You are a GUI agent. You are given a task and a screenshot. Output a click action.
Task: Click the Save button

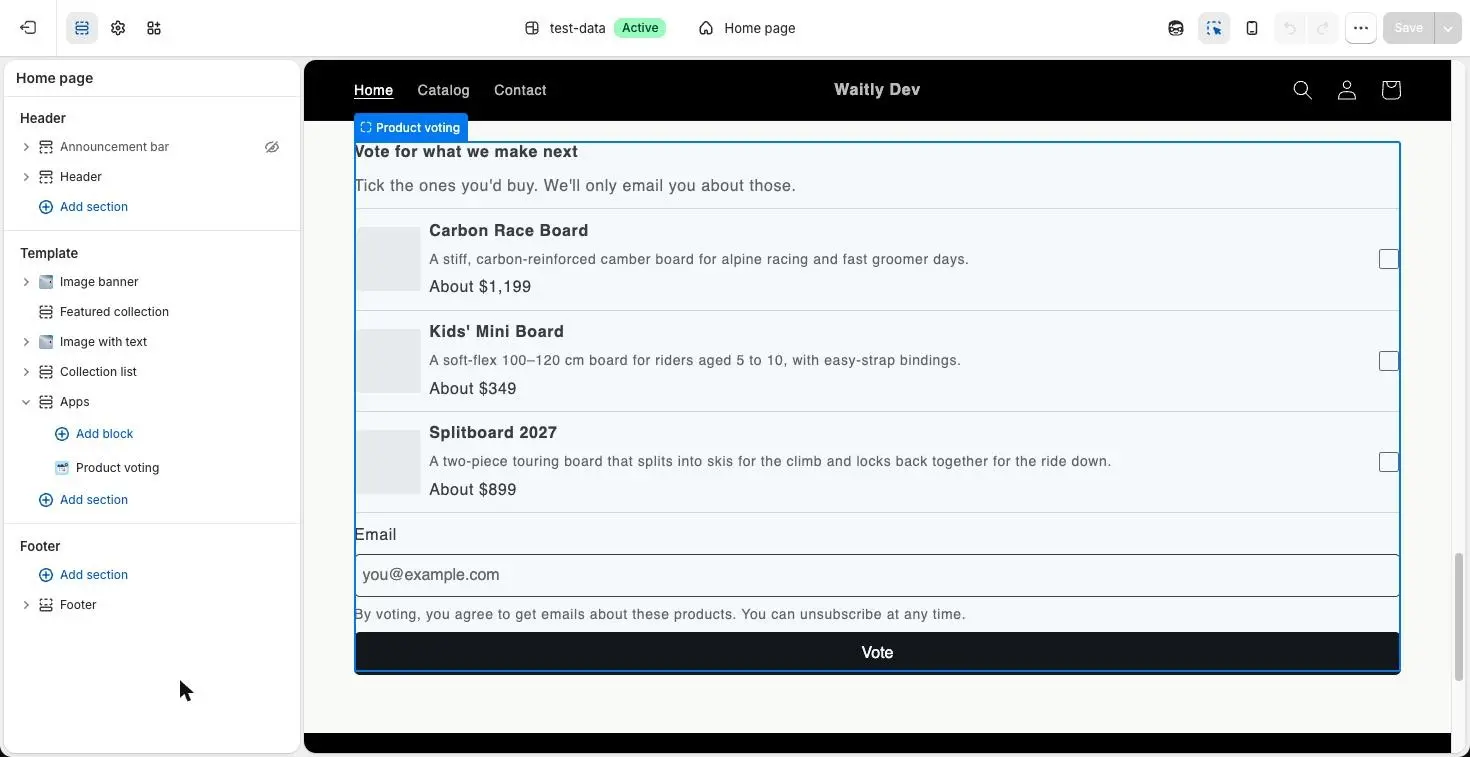1408,28
